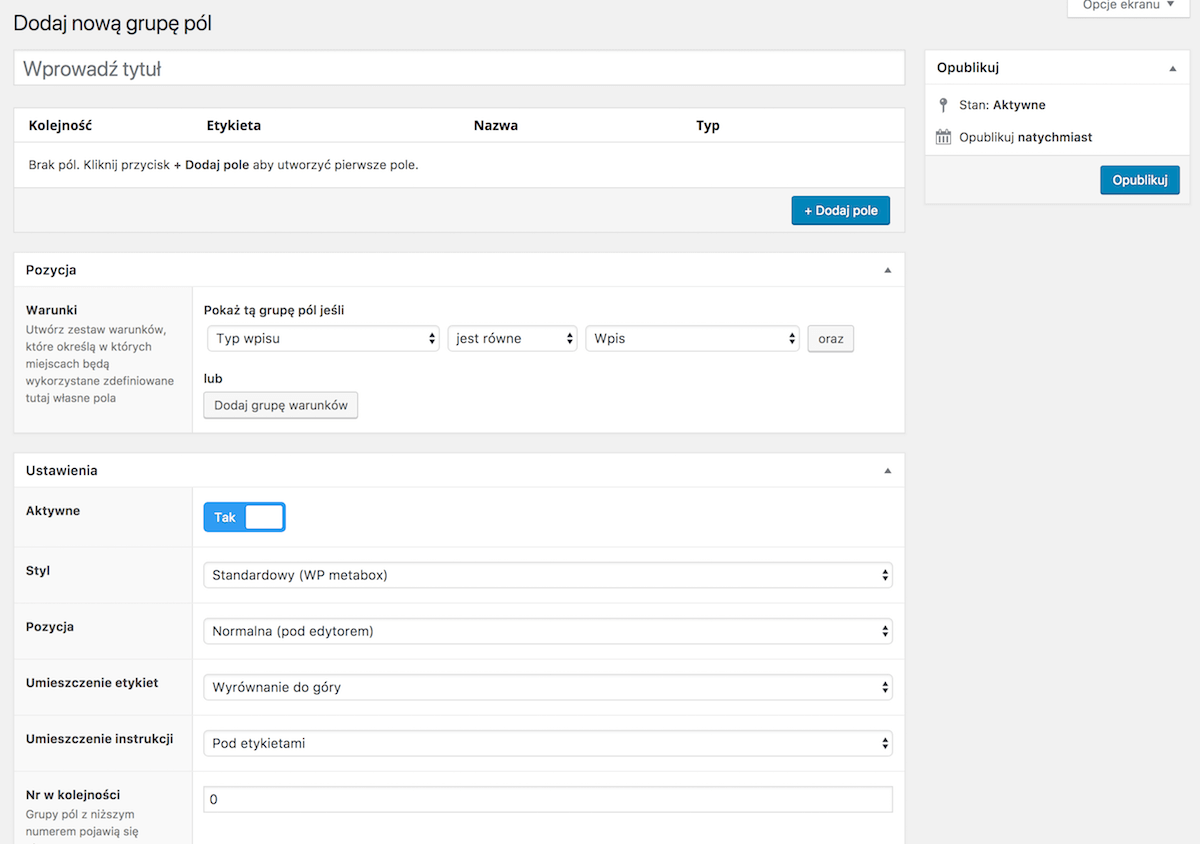This screenshot has height=844, width=1200.
Task: Open the Wpis value dropdown
Action: [693, 338]
